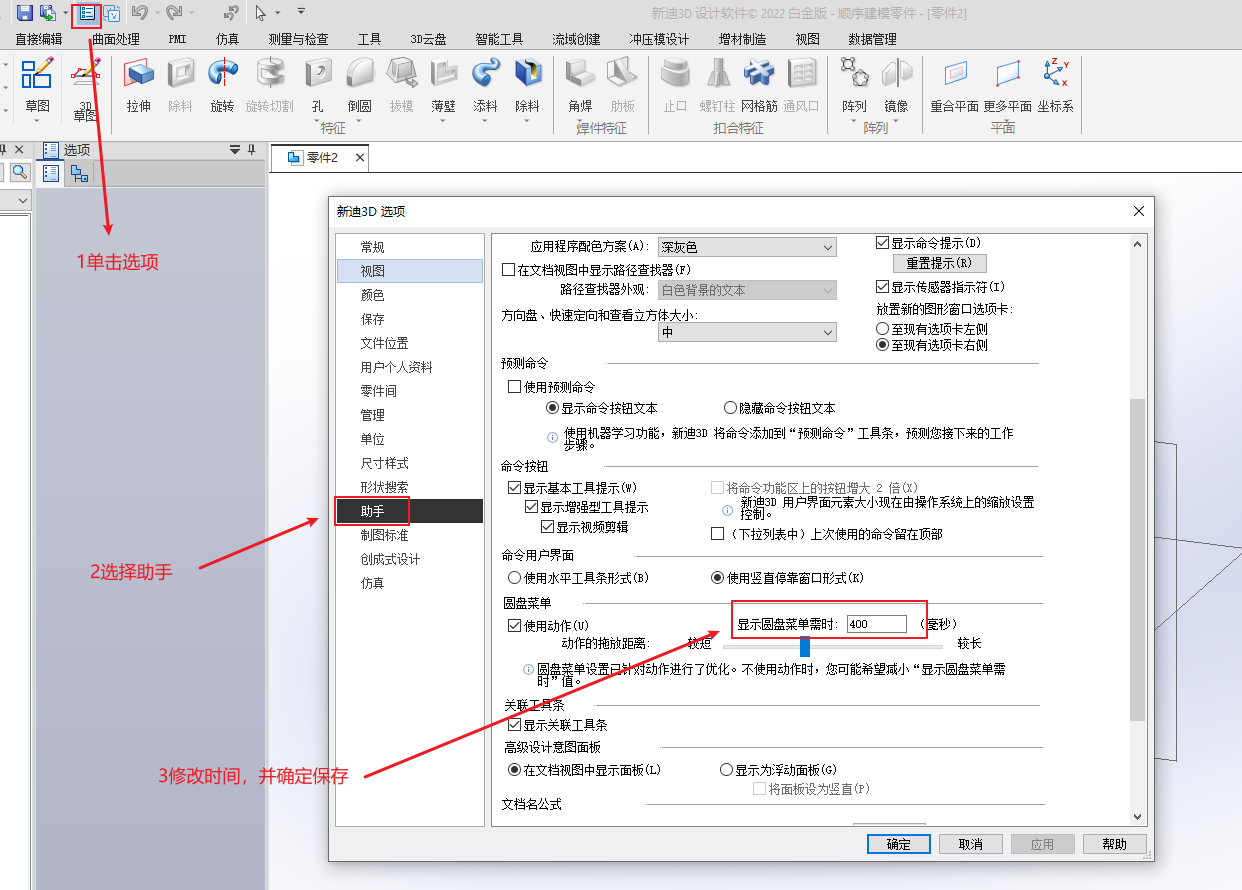Viewport: 1242px width, 890px height.
Task: Open Options via the quick access list icon
Action: (87, 13)
